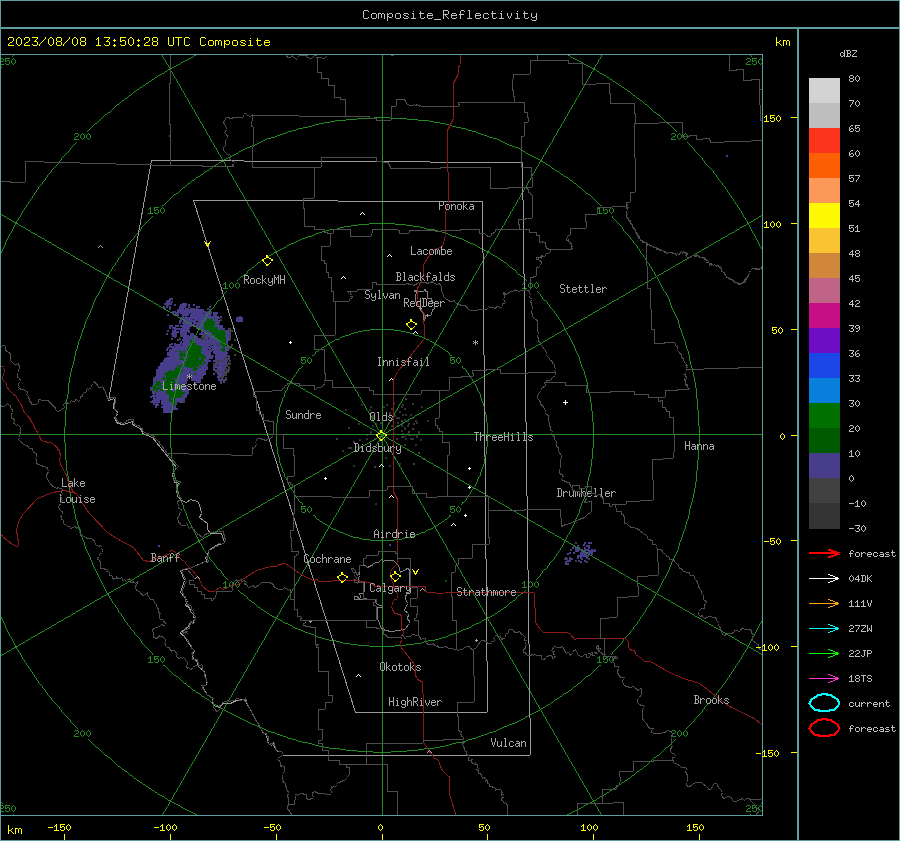Click the Airdrie city label
900x841 pixels.
(x=394, y=534)
